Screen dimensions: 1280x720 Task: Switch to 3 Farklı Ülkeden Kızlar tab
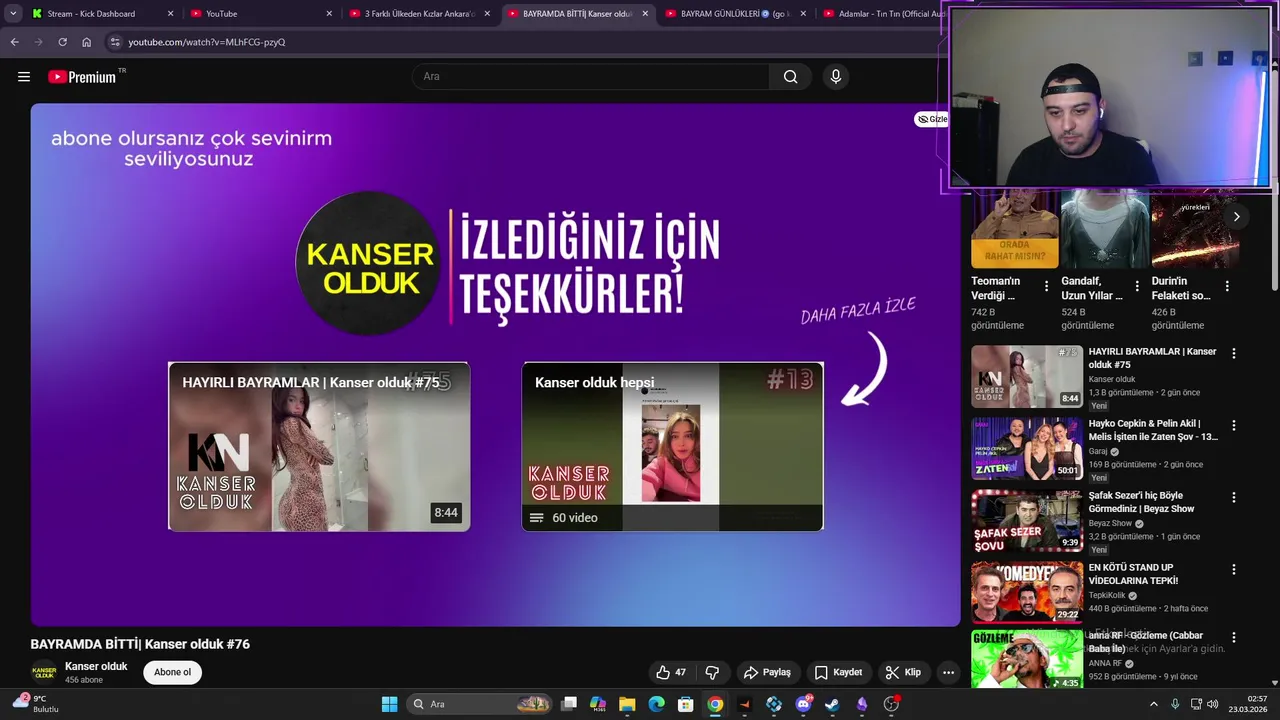pyautogui.click(x=418, y=14)
